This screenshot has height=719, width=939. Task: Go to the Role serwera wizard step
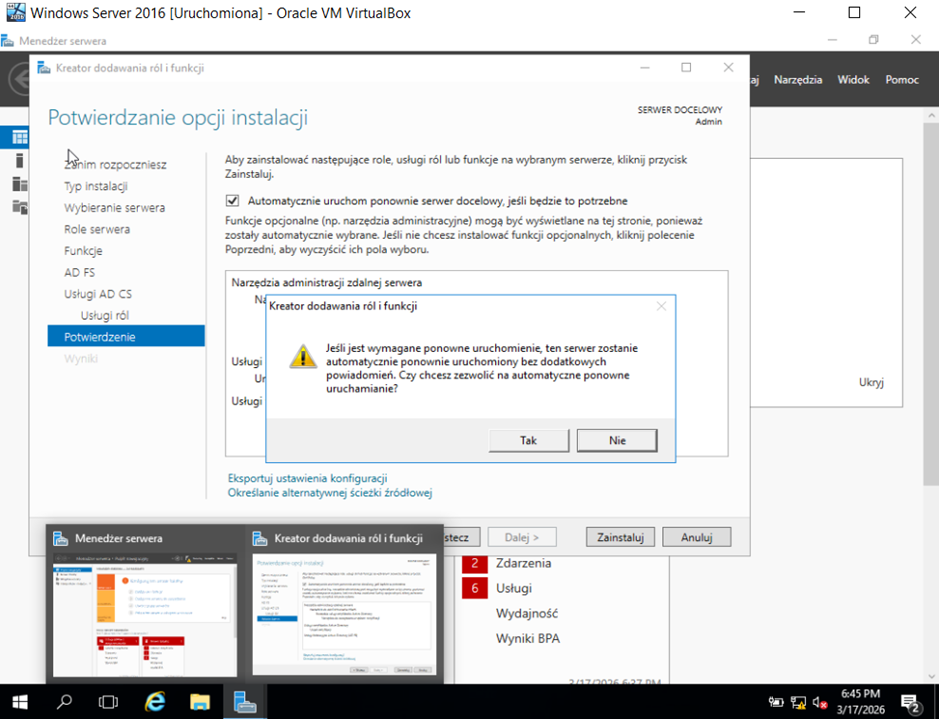(97, 229)
